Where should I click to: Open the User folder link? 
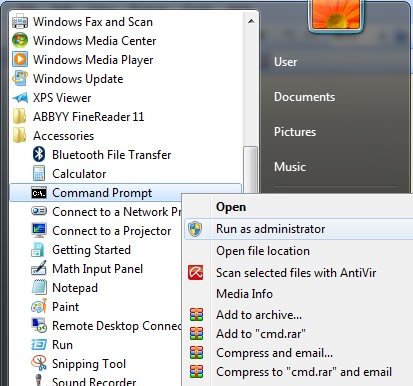tap(285, 62)
